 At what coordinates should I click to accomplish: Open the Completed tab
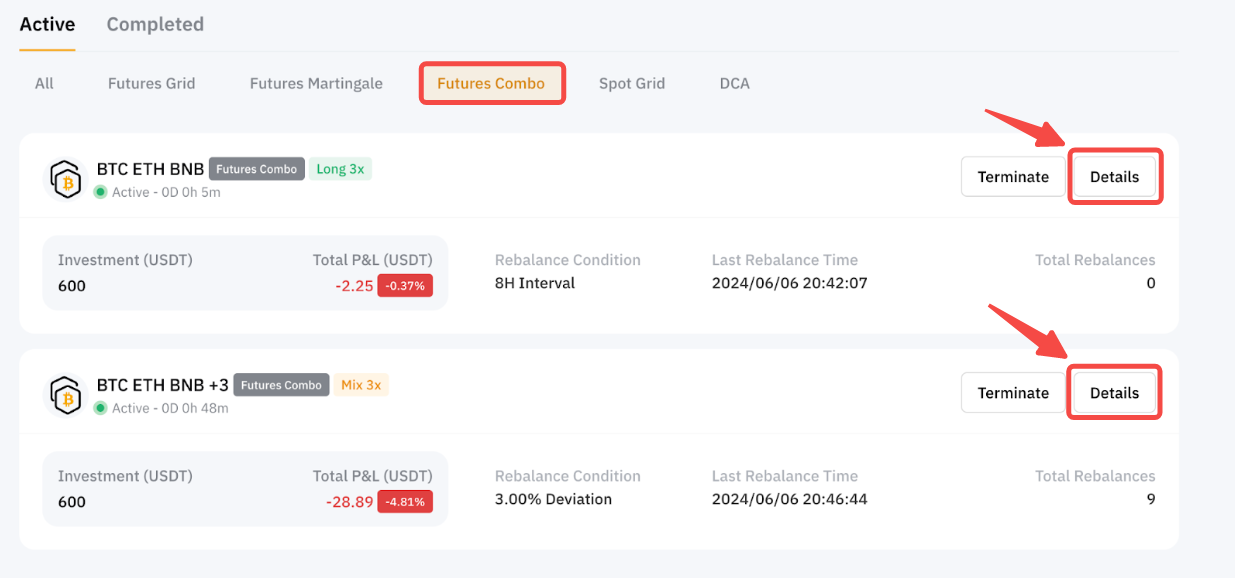(x=155, y=24)
